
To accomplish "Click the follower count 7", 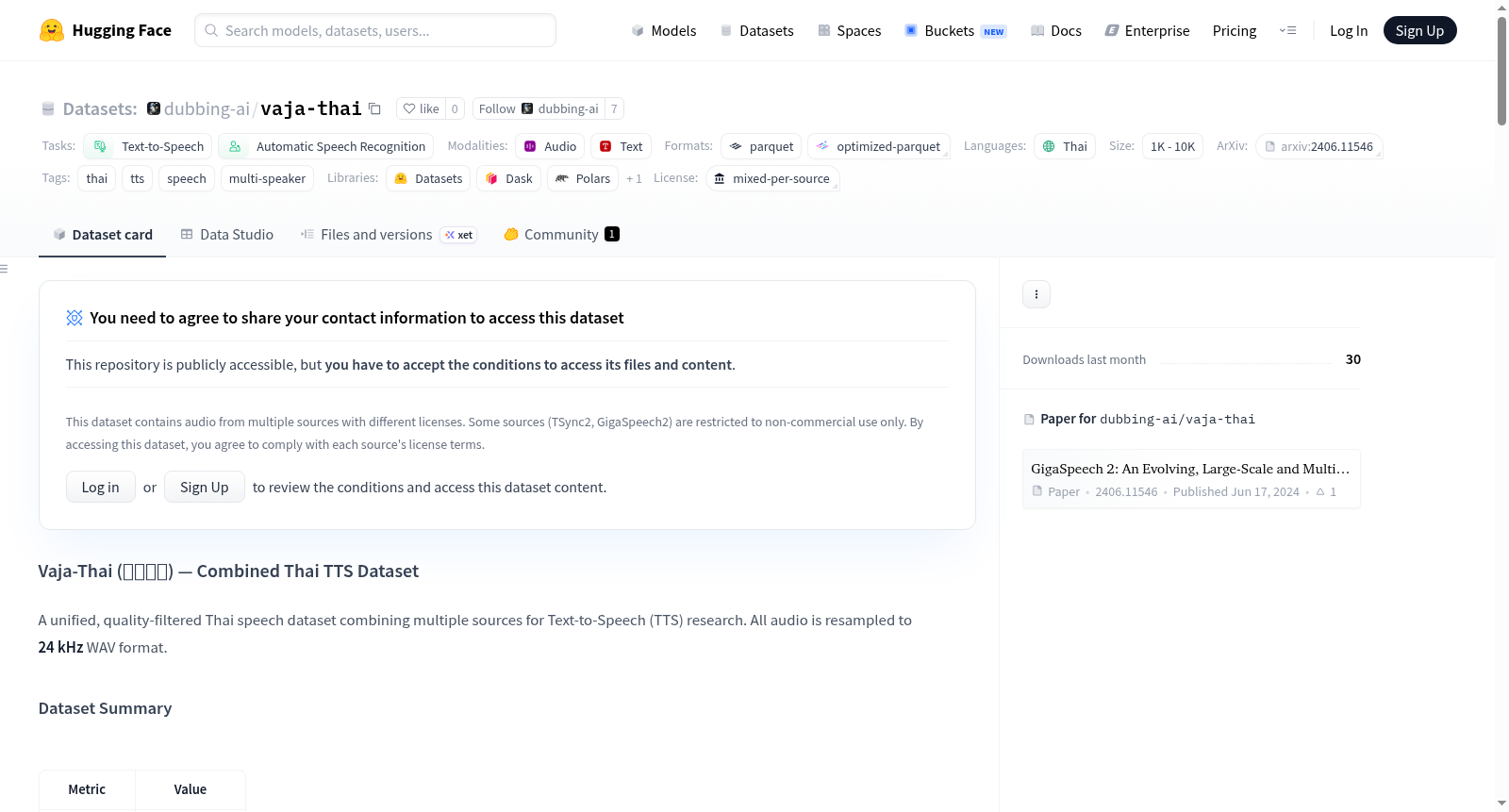I will point(614,108).
